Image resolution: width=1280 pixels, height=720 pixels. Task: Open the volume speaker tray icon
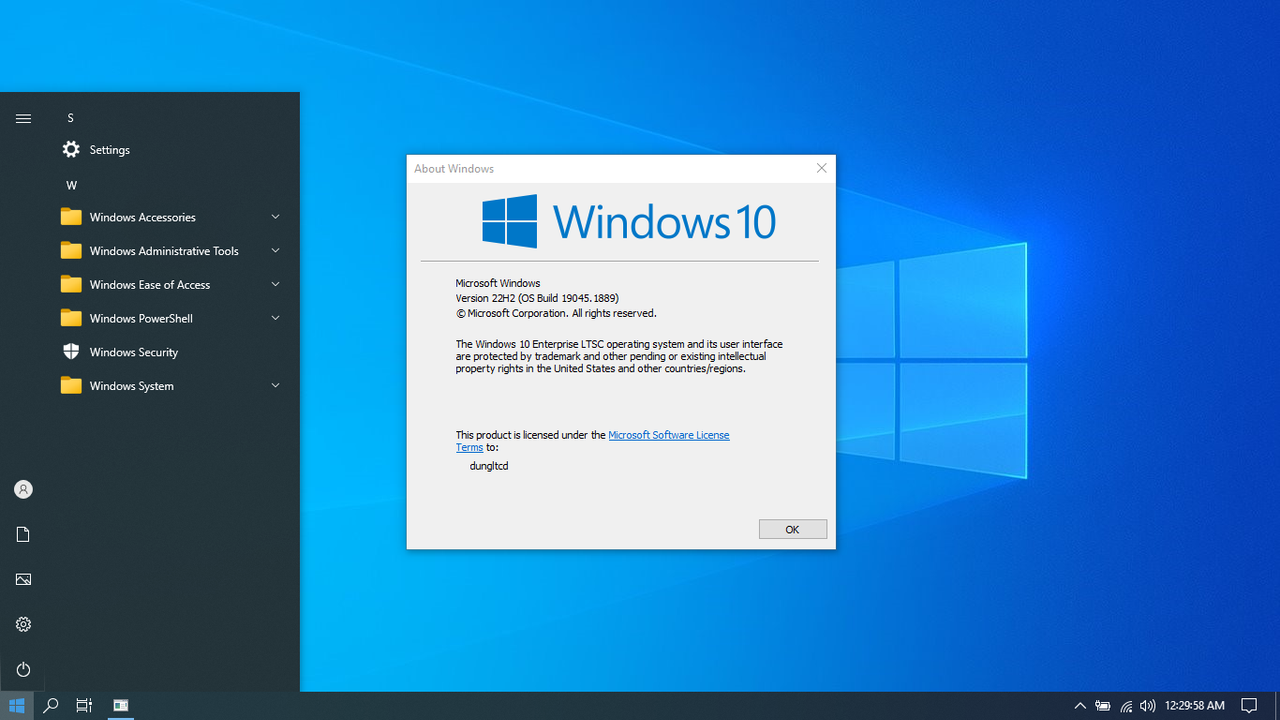[x=1147, y=706]
